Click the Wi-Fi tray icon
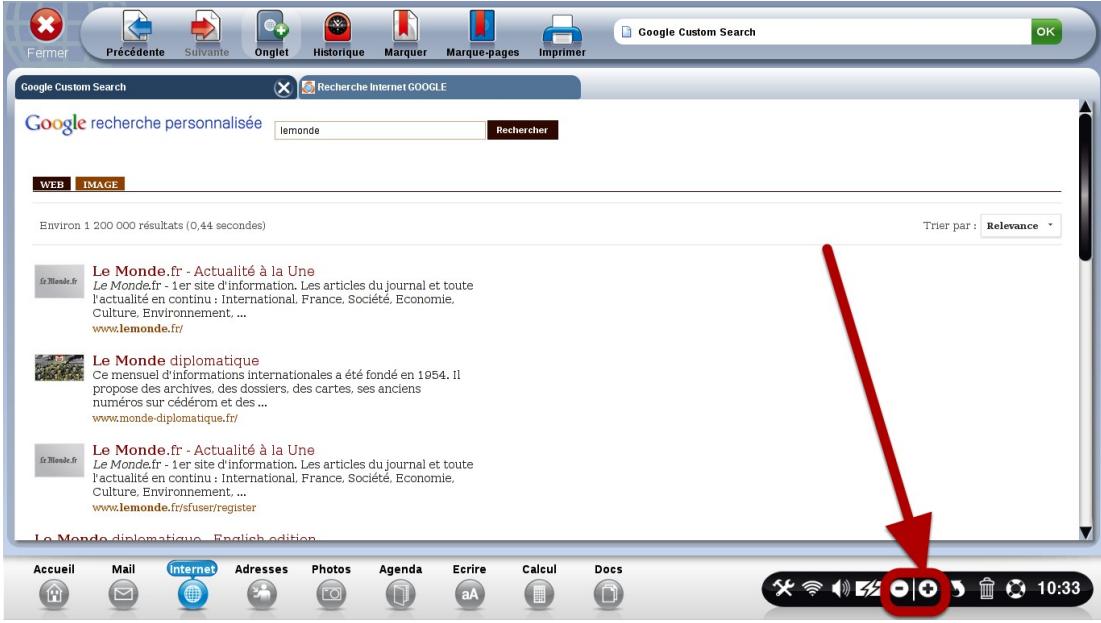 [812, 589]
